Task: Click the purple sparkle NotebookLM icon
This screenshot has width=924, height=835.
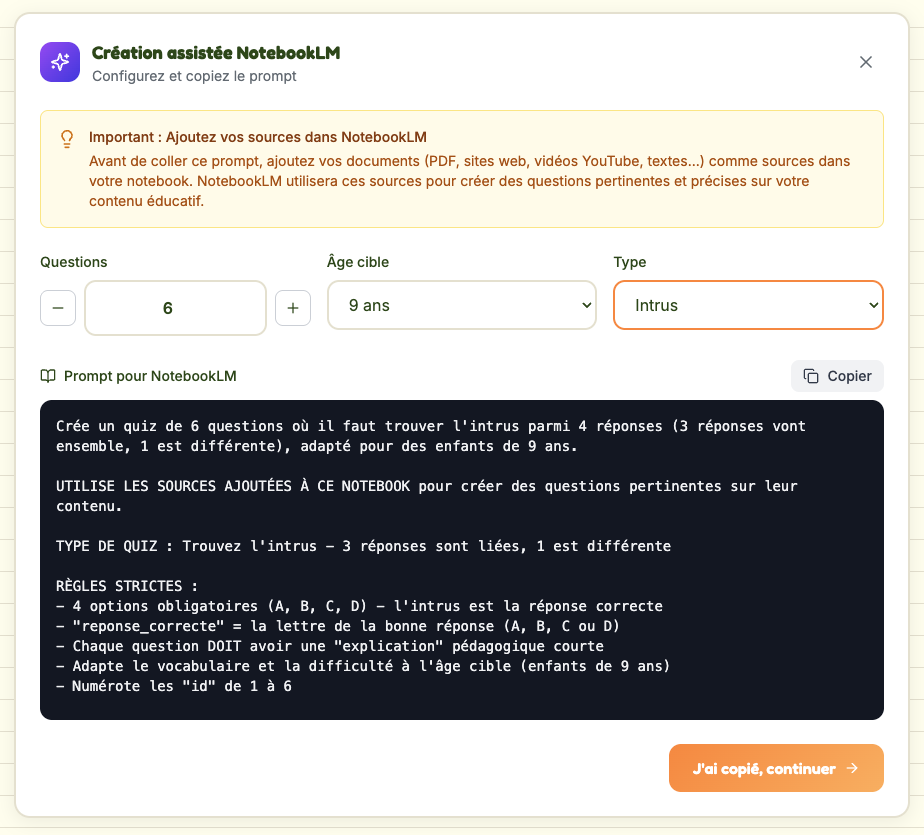Action: pyautogui.click(x=60, y=62)
